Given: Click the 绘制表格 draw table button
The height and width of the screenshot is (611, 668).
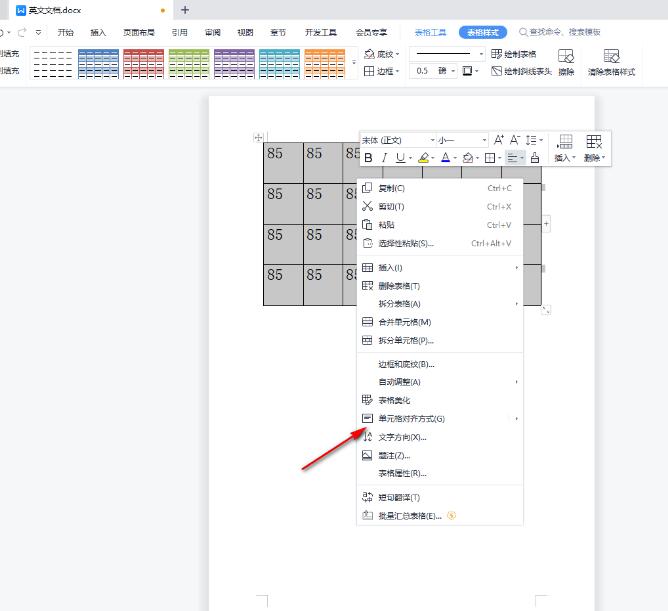Looking at the screenshot, I should pos(513,54).
